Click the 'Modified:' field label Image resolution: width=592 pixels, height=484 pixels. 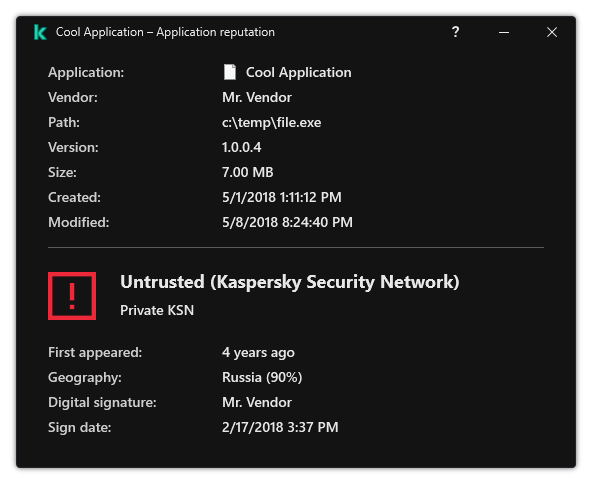(x=79, y=222)
